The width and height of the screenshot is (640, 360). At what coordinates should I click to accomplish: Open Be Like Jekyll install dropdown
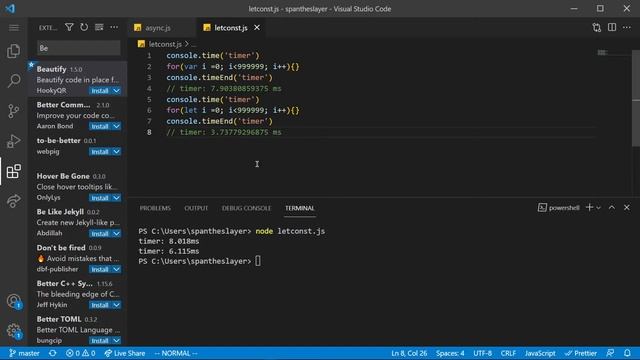tap(116, 233)
